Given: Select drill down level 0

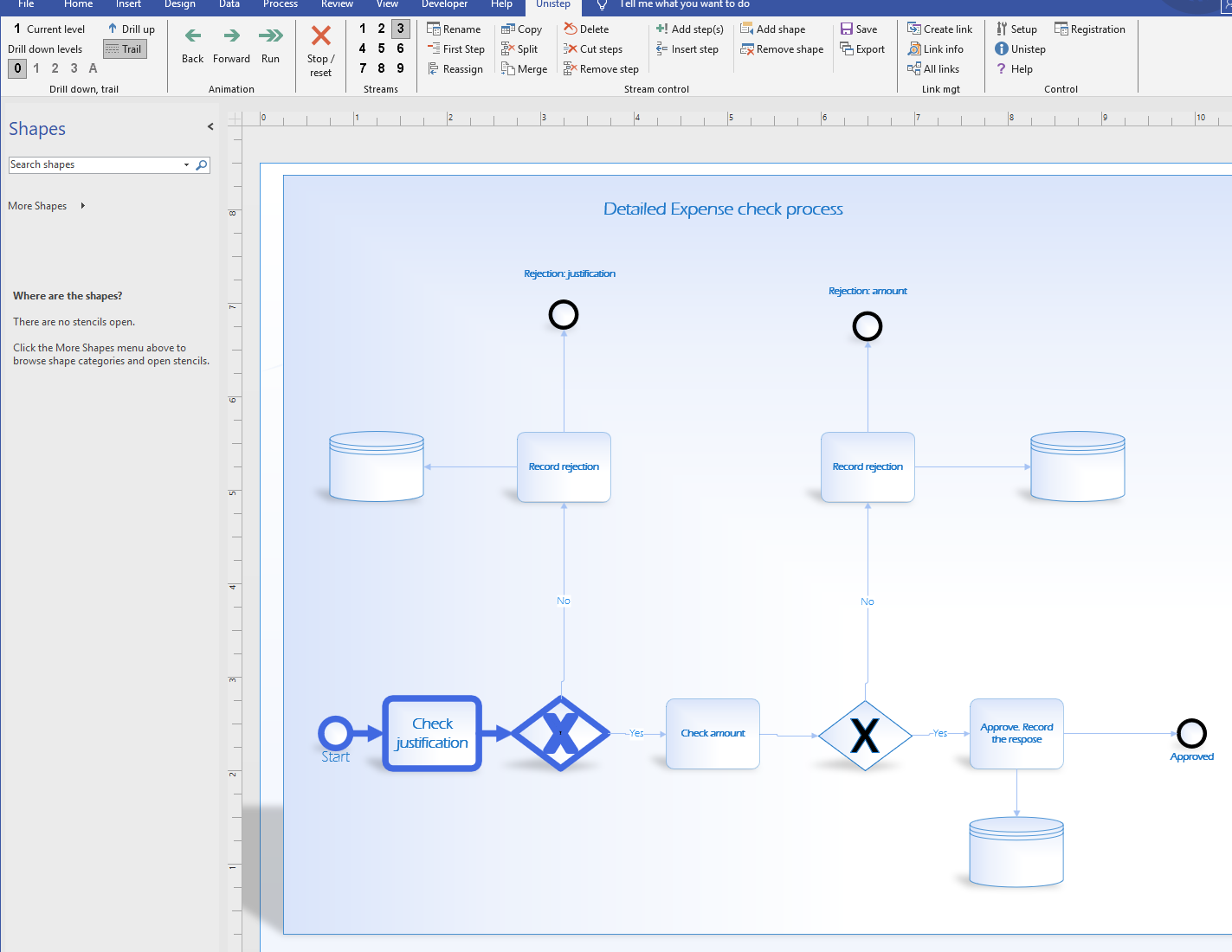Looking at the screenshot, I should [x=17, y=68].
